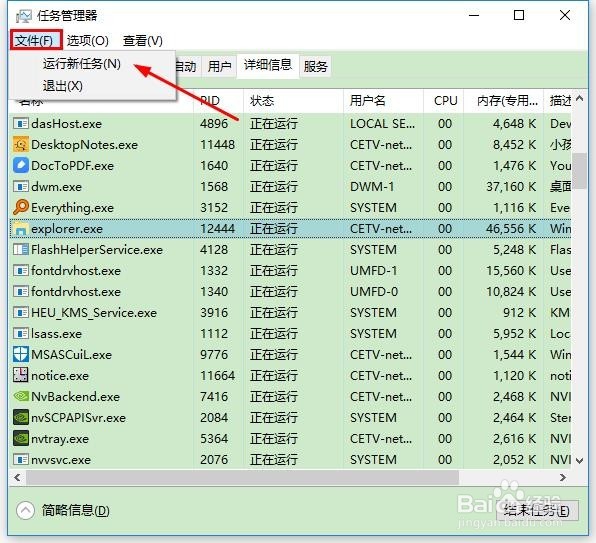This screenshot has width=596, height=543.
Task: Click the lsass.exe process icon
Action: [x=21, y=334]
